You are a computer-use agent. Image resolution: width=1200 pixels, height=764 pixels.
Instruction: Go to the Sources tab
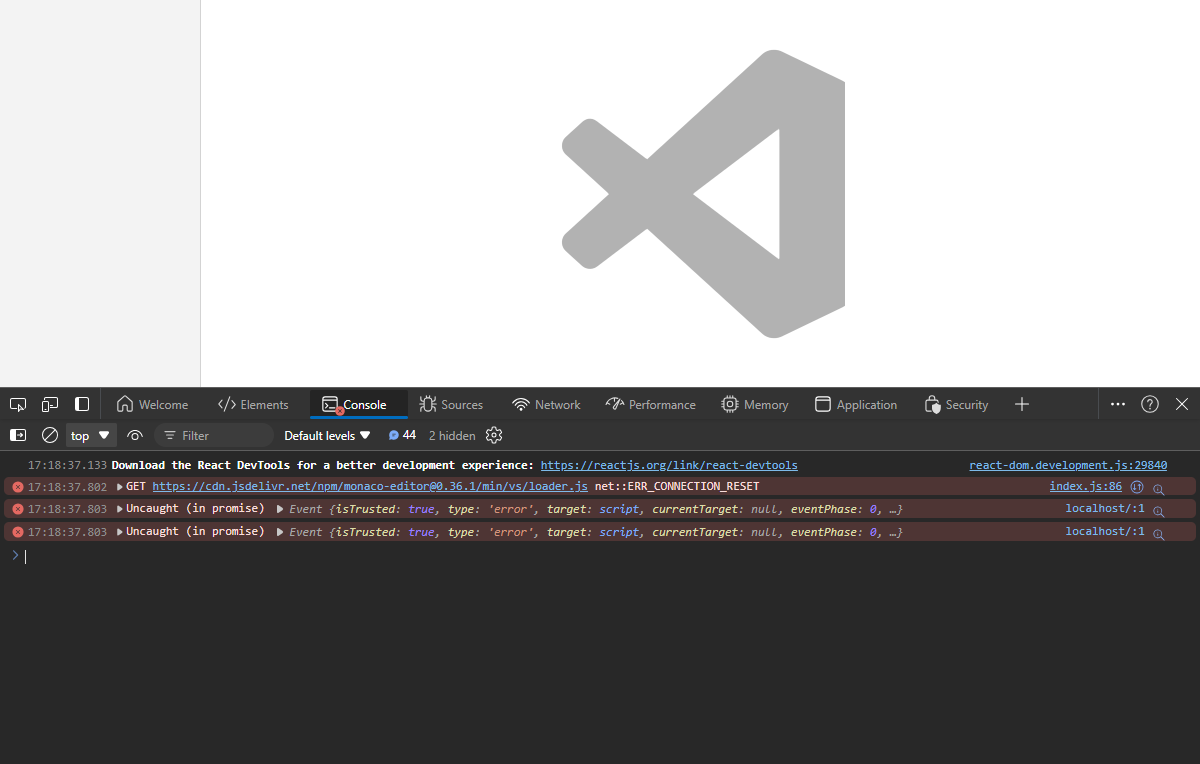(x=451, y=404)
